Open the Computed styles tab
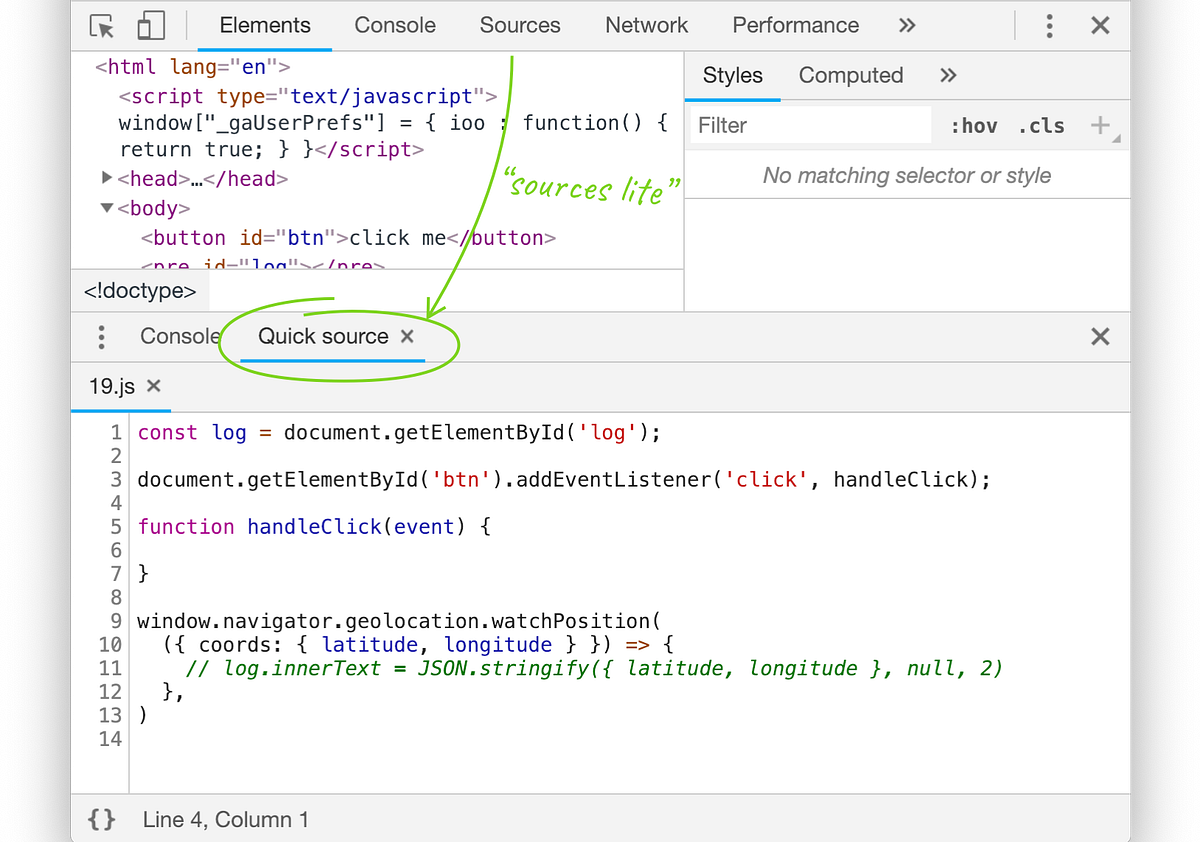Viewport: 1200px width, 842px height. [851, 75]
